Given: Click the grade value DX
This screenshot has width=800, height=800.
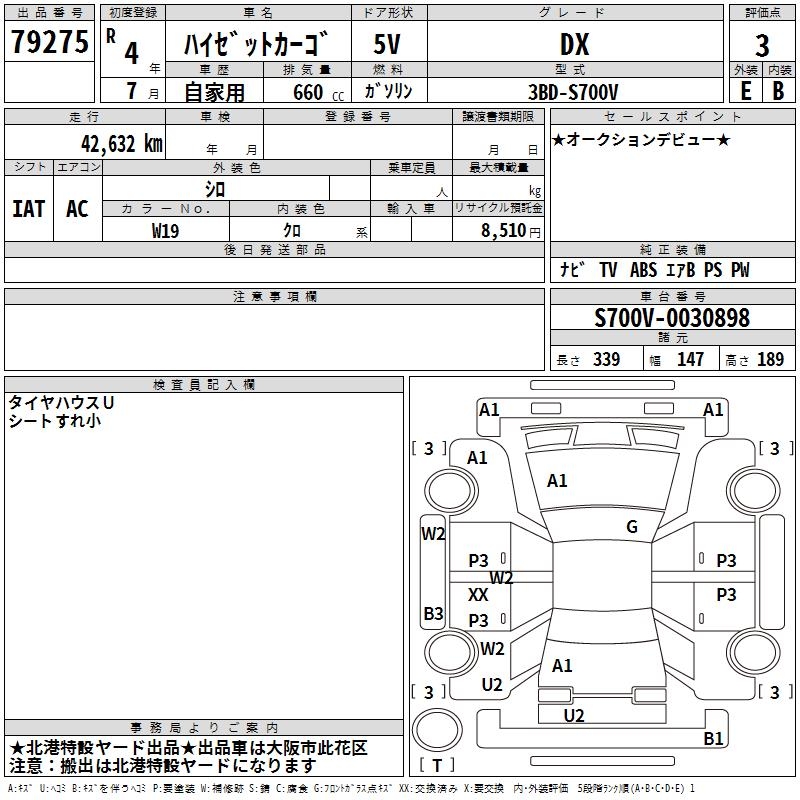Looking at the screenshot, I should point(574,44).
